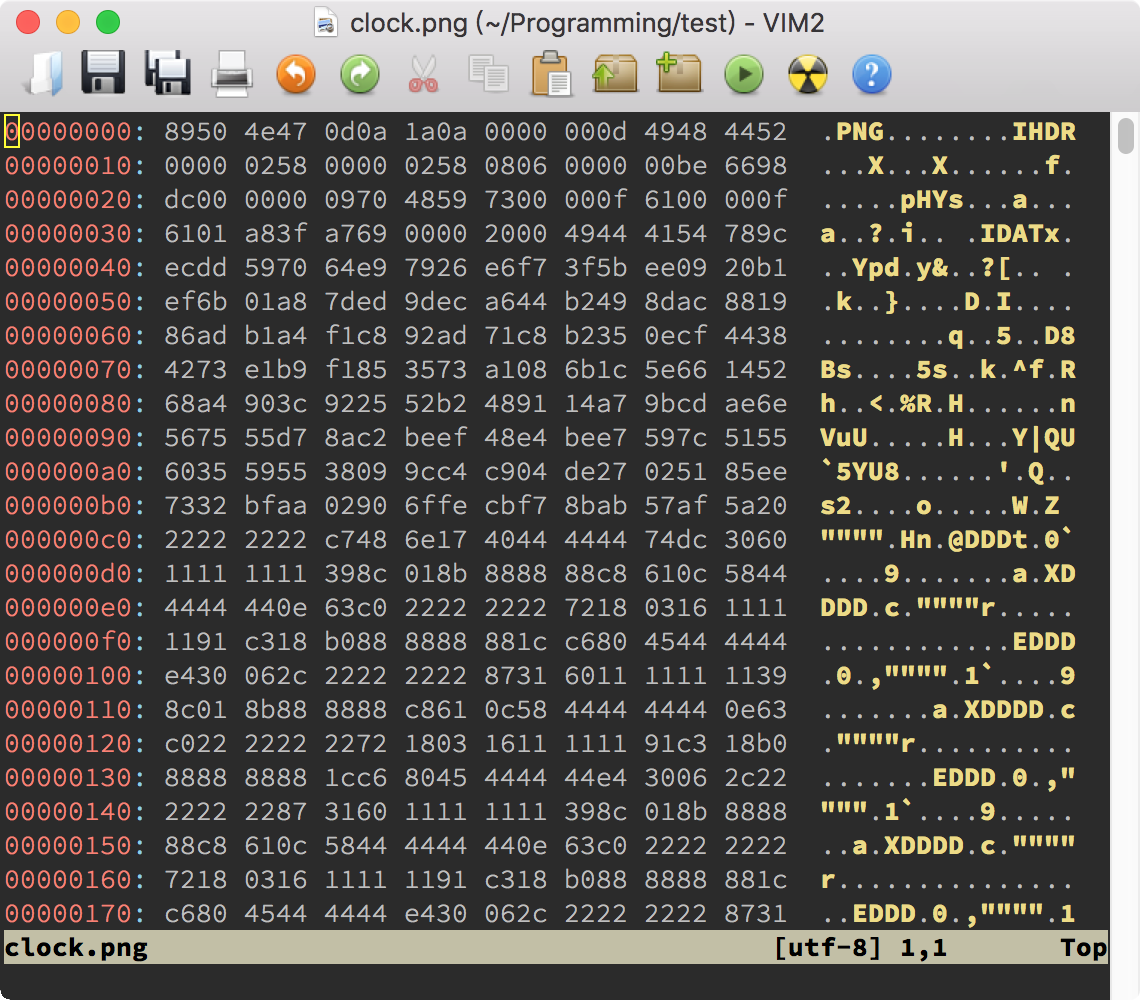Place the cursor on the offset 00000100 line
Screen dimensions: 1140x1000
click(x=68, y=676)
